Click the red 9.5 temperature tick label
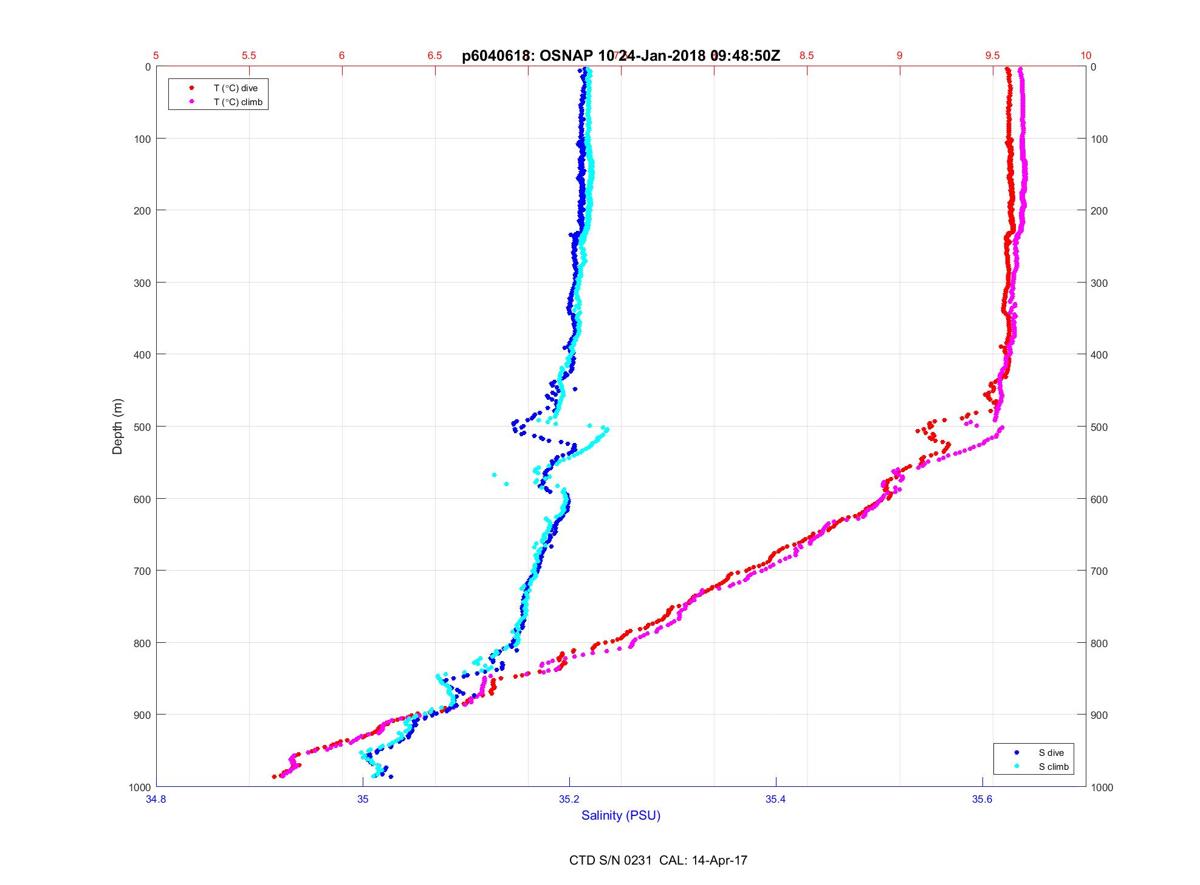The height and width of the screenshot is (885, 1200). click(992, 56)
